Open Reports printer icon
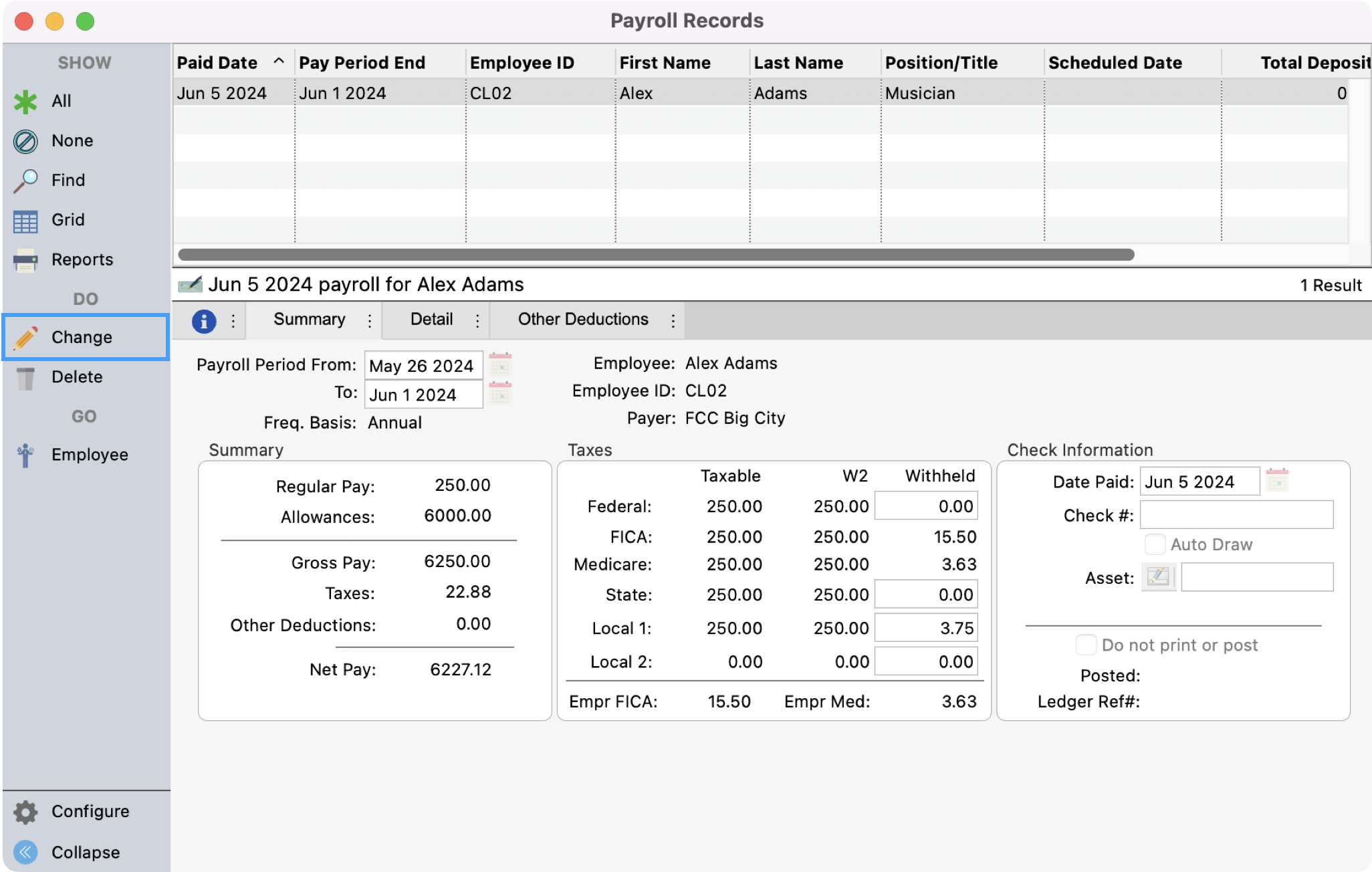 tap(25, 260)
